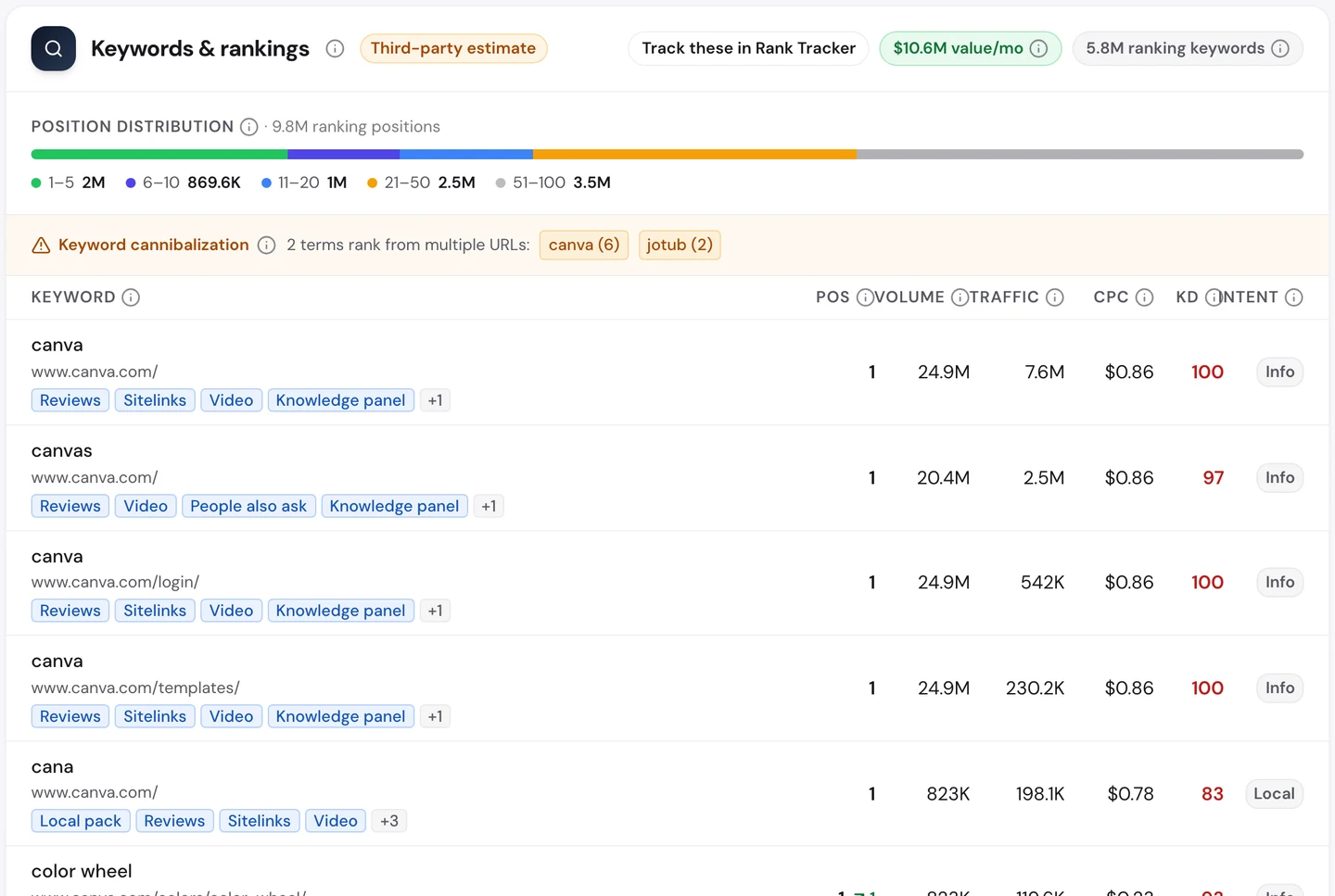Click Keyword cannibalization warning triangle icon
This screenshot has height=896, width=1335.
41,246
